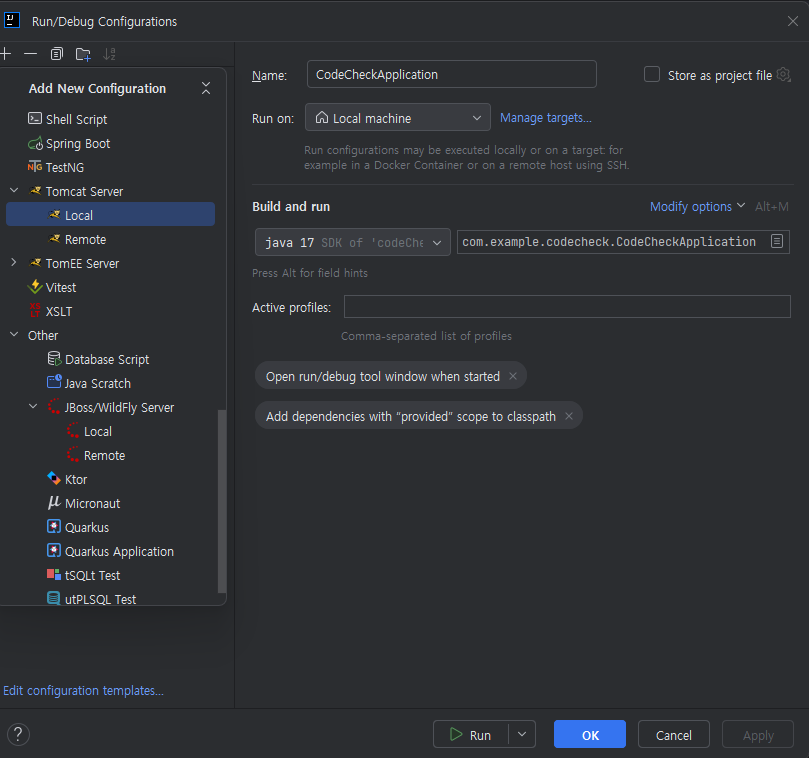Select Ktor configuration type
Viewport: 809px width, 758px height.
[x=110, y=479]
